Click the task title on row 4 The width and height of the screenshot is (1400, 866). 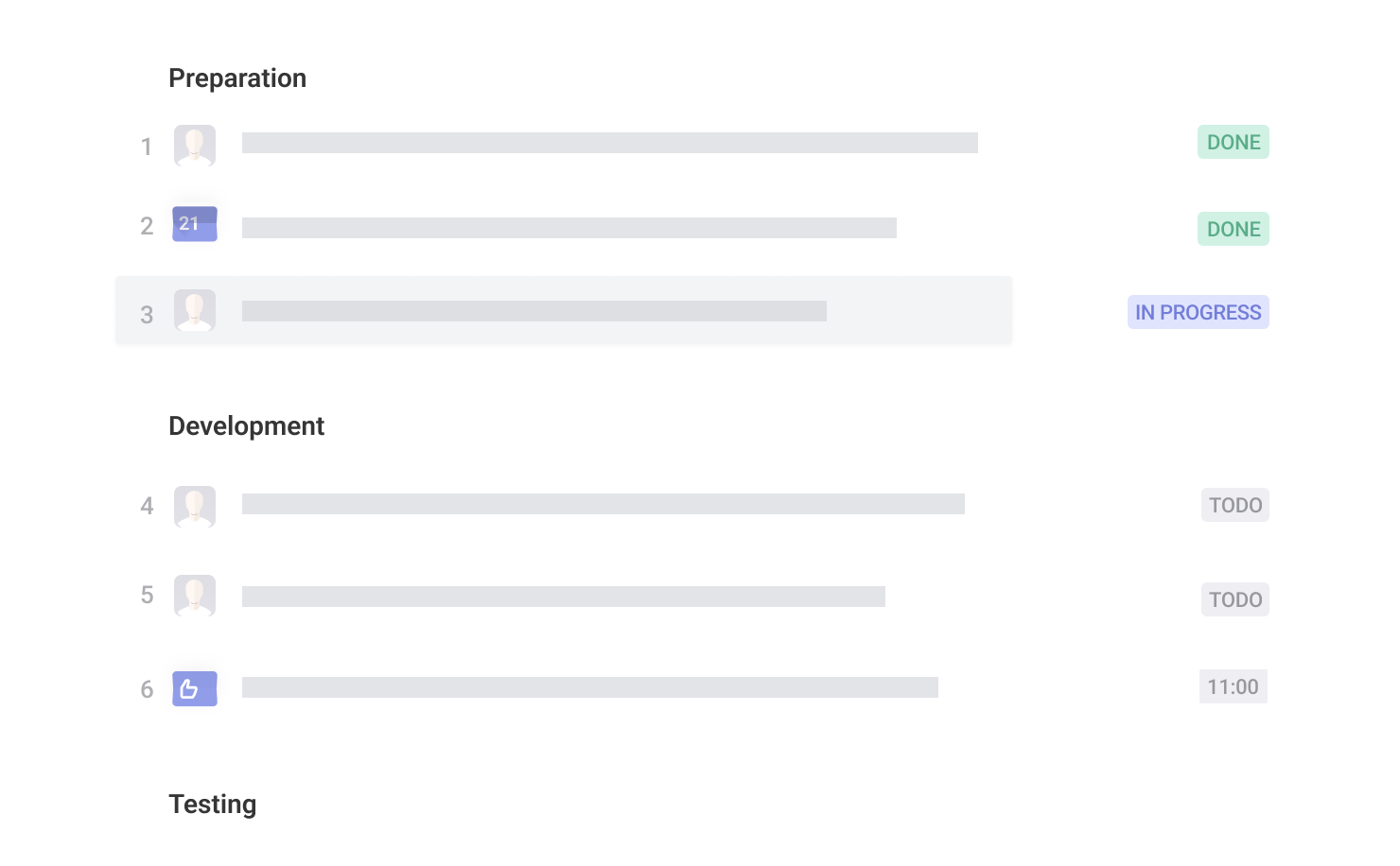[603, 504]
